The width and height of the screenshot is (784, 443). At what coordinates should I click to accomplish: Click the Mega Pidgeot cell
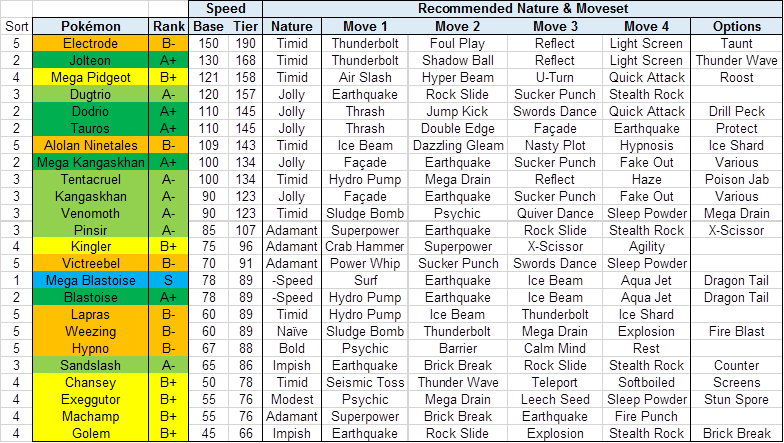coord(90,78)
